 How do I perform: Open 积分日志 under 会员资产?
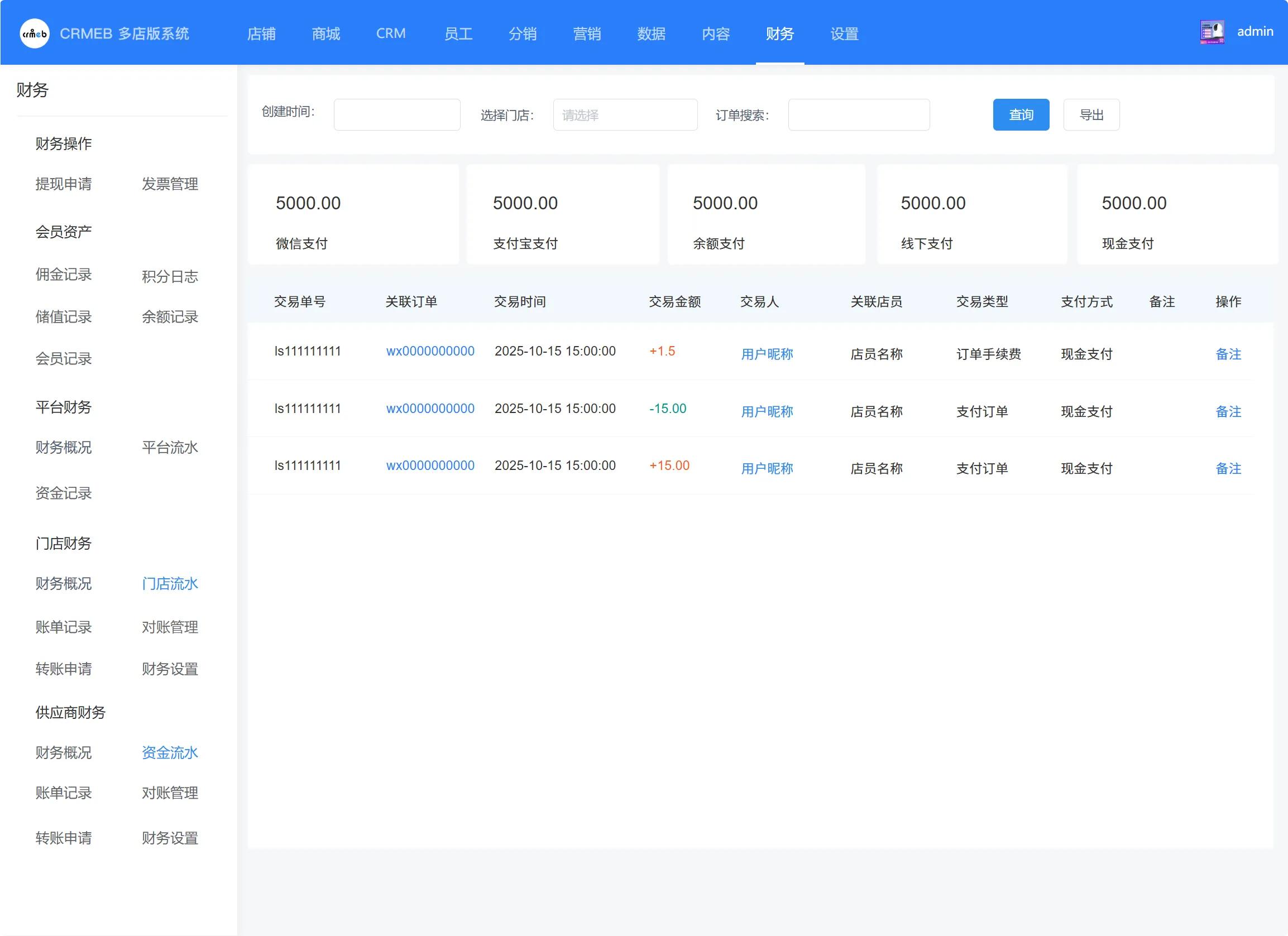(170, 276)
